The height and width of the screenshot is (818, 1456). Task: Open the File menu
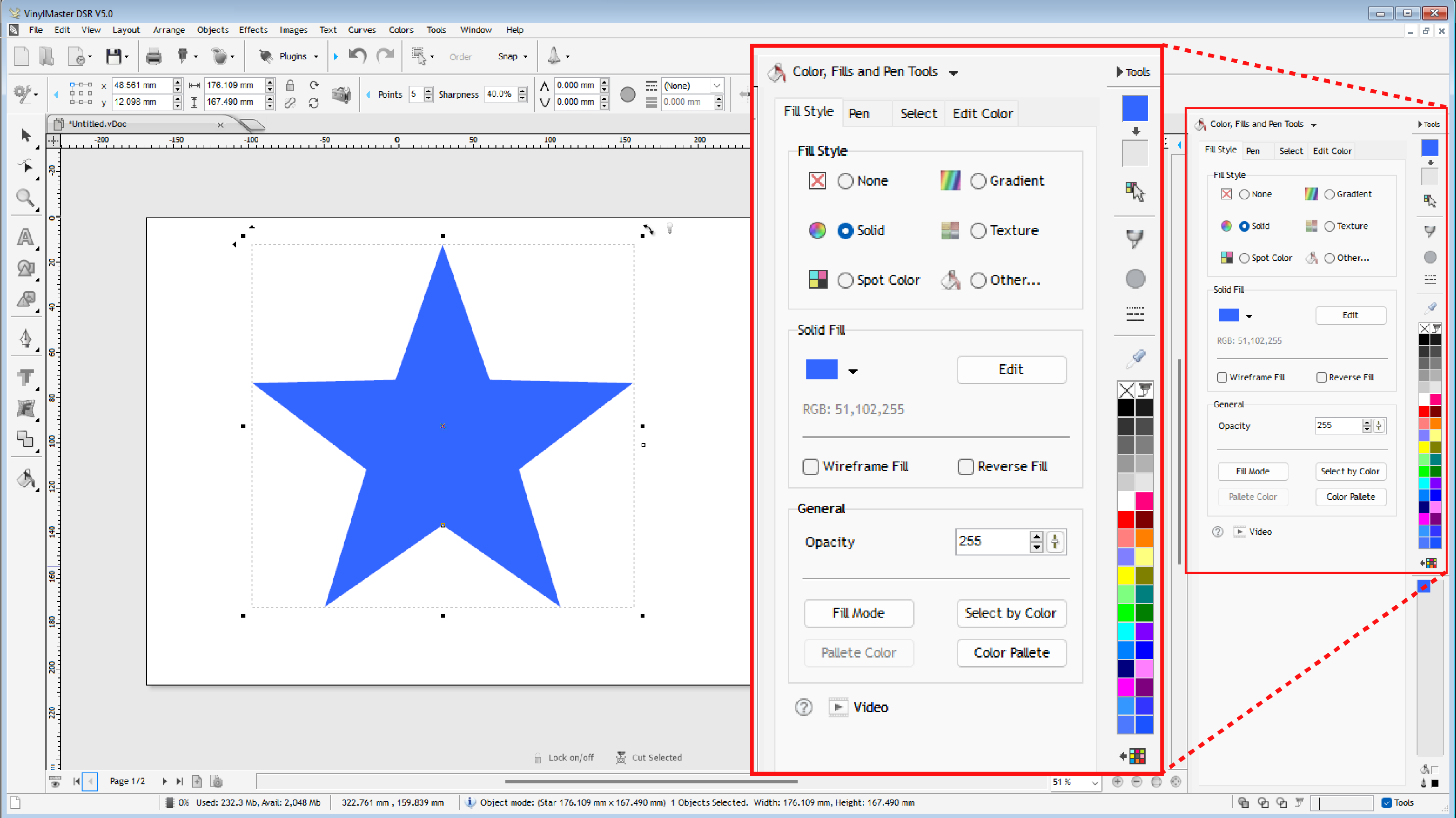click(x=36, y=30)
